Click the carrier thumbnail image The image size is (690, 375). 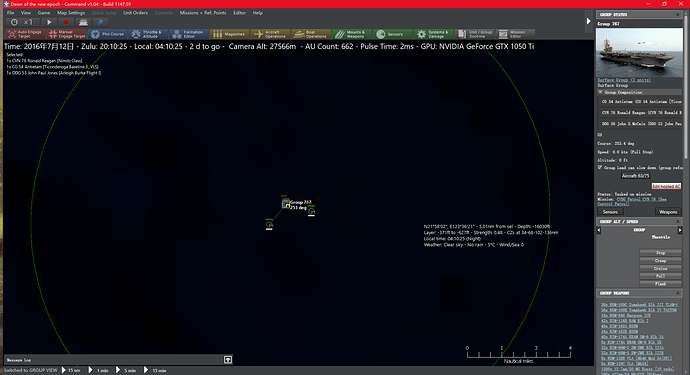pyautogui.click(x=639, y=52)
